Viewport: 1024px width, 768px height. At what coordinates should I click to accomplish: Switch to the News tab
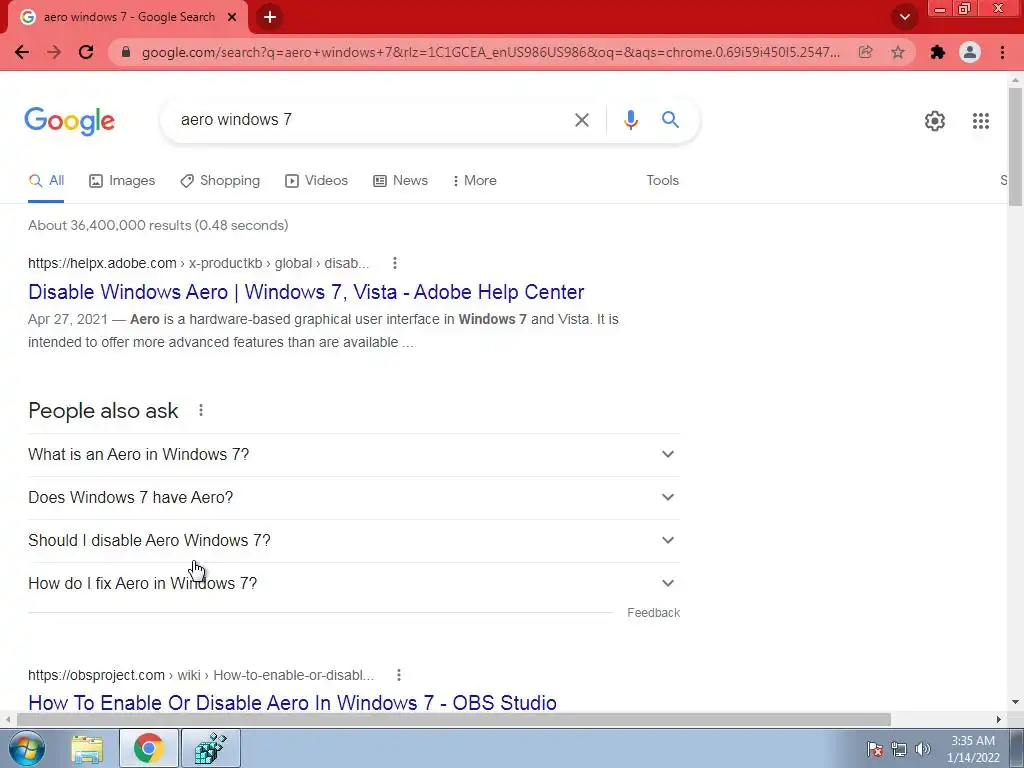click(x=400, y=181)
